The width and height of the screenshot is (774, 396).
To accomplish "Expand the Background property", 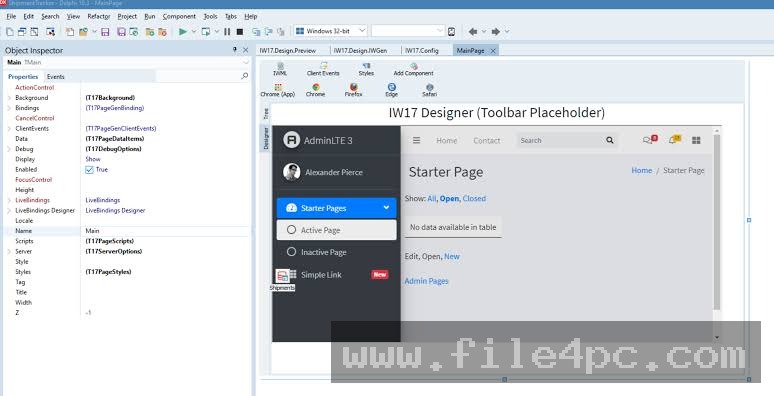I will [9, 98].
